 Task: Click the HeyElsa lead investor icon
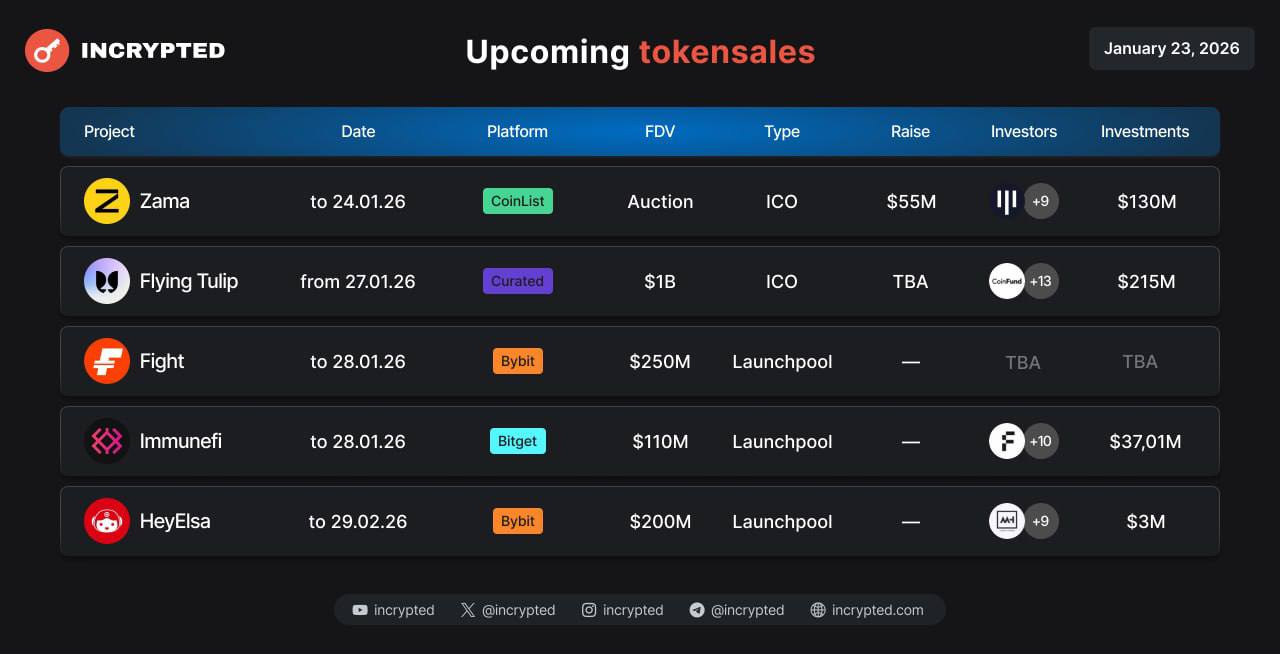coord(1006,521)
